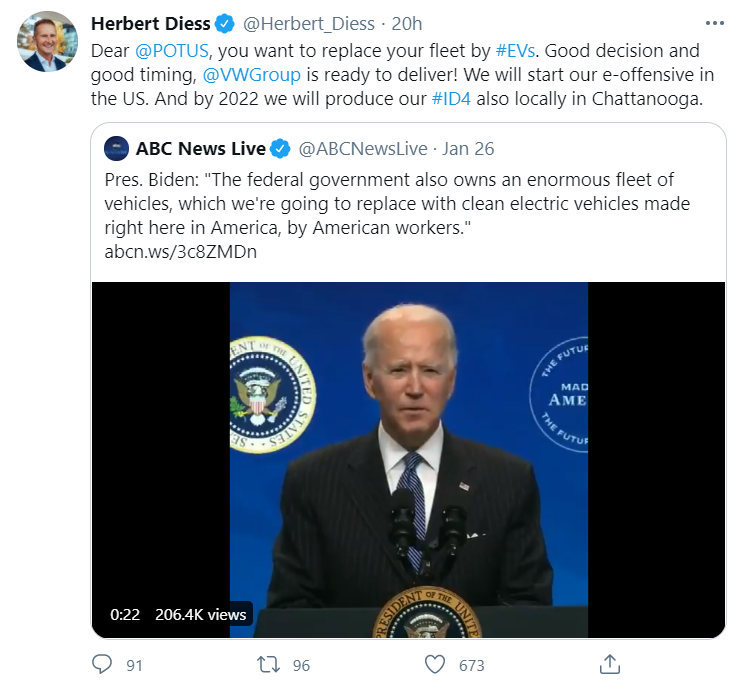Like the tweet with the heart icon
The width and height of the screenshot is (745, 694).
tap(434, 664)
